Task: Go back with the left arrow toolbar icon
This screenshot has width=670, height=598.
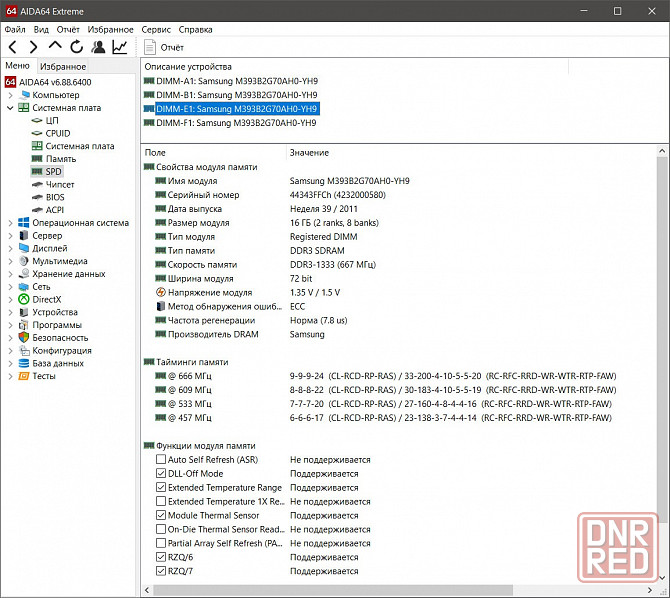Action: (x=13, y=47)
